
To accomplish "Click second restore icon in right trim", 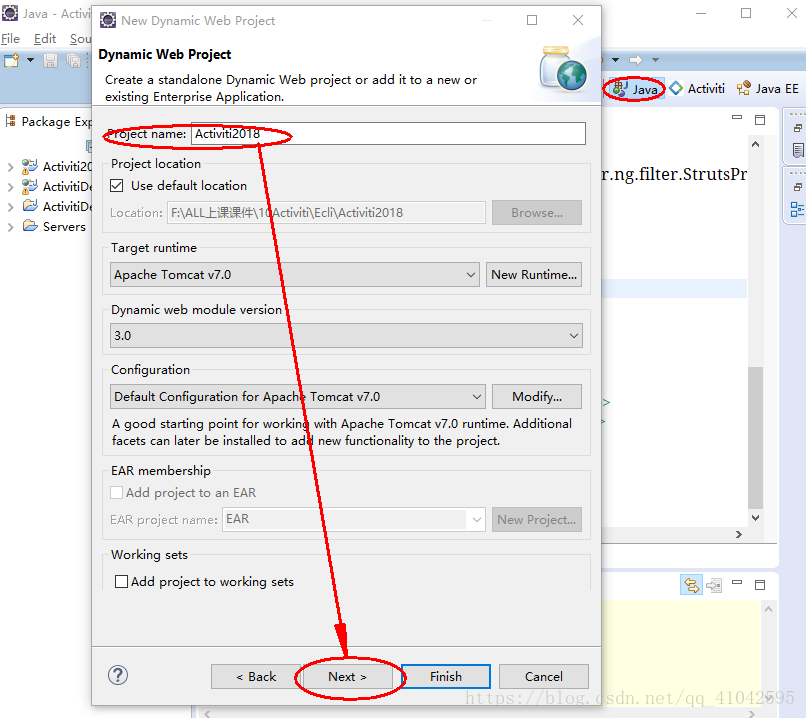I will (x=798, y=187).
